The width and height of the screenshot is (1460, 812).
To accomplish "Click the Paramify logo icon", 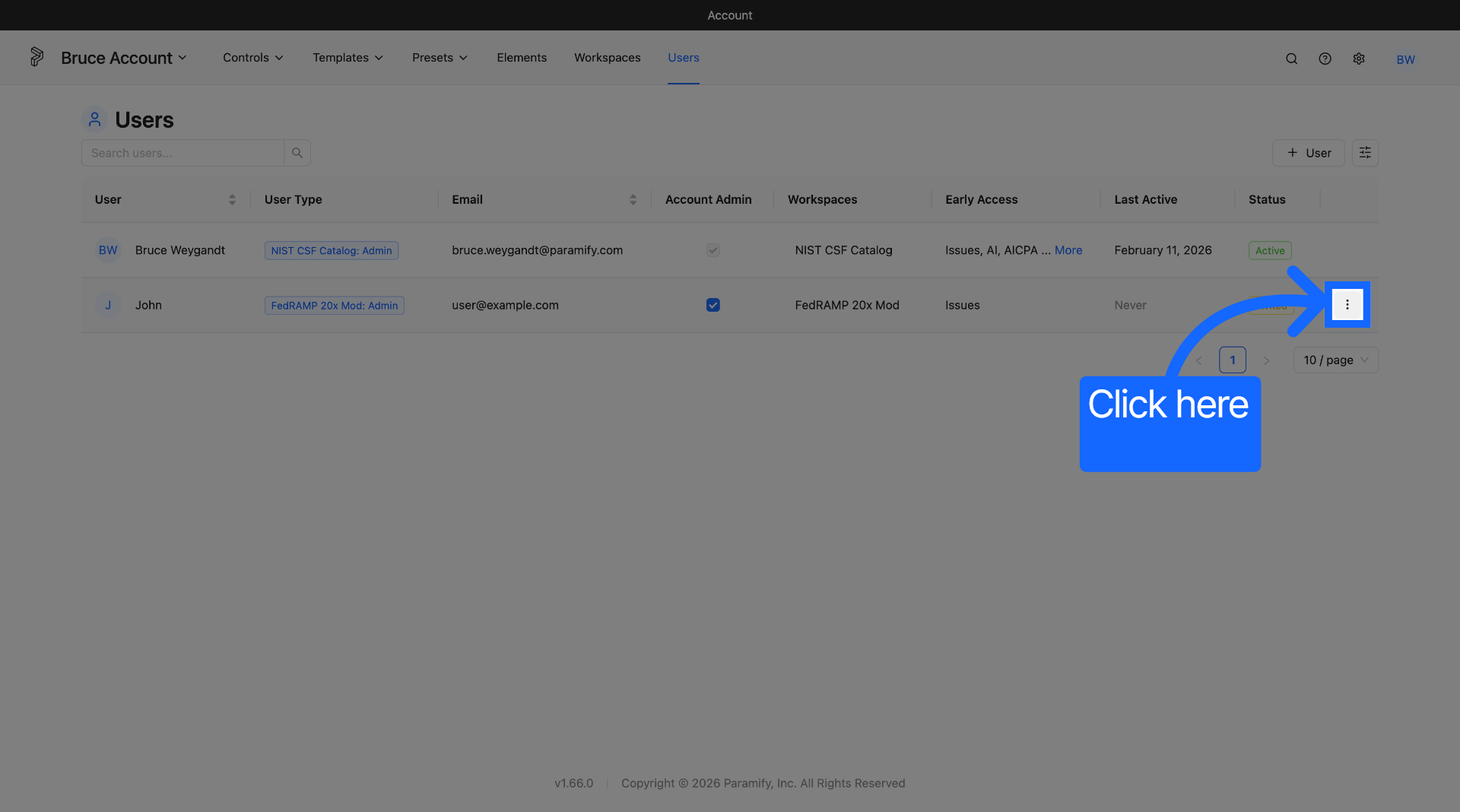I will (x=36, y=57).
